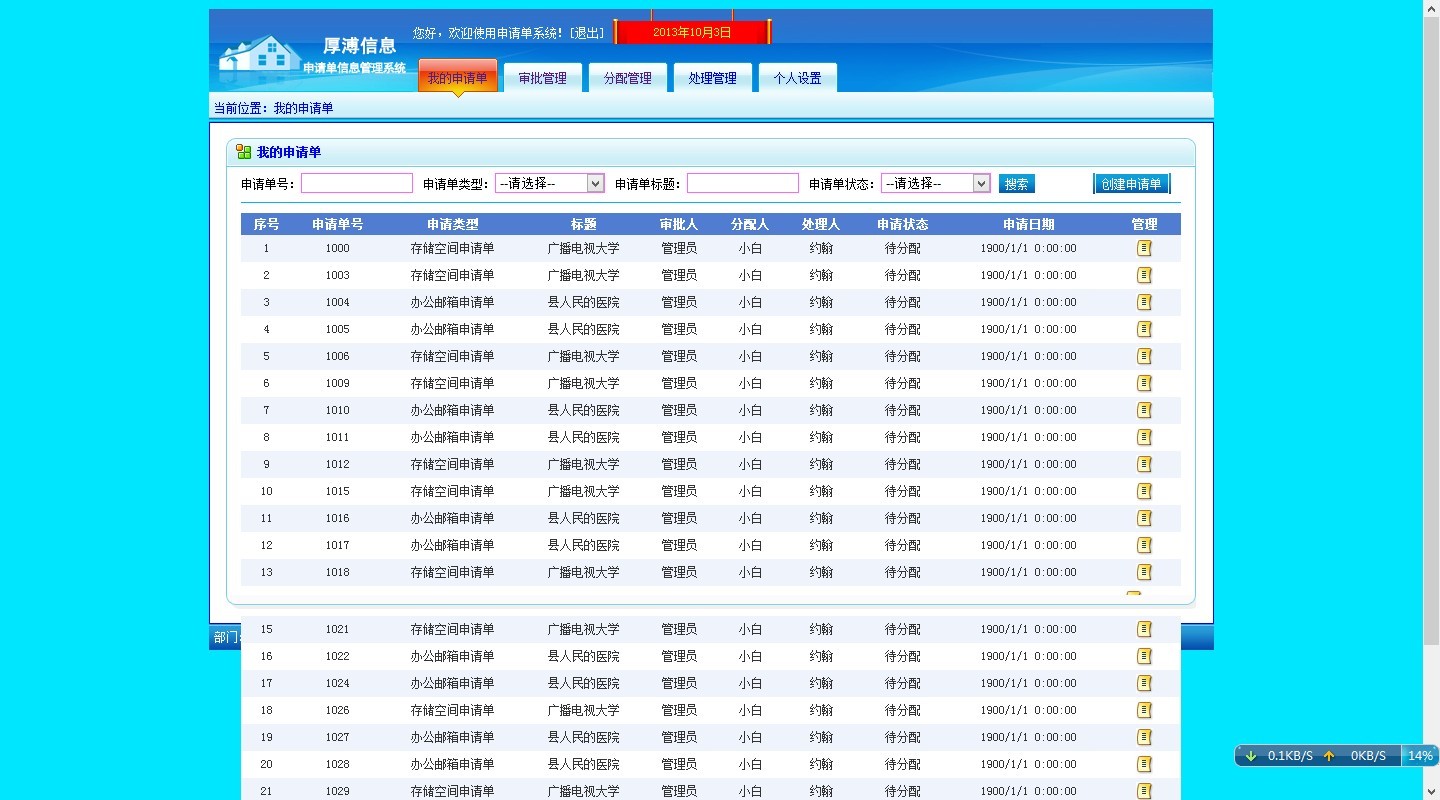The height and width of the screenshot is (800, 1440).
Task: Open the document manage icon for row 1021
Action: 1144,629
